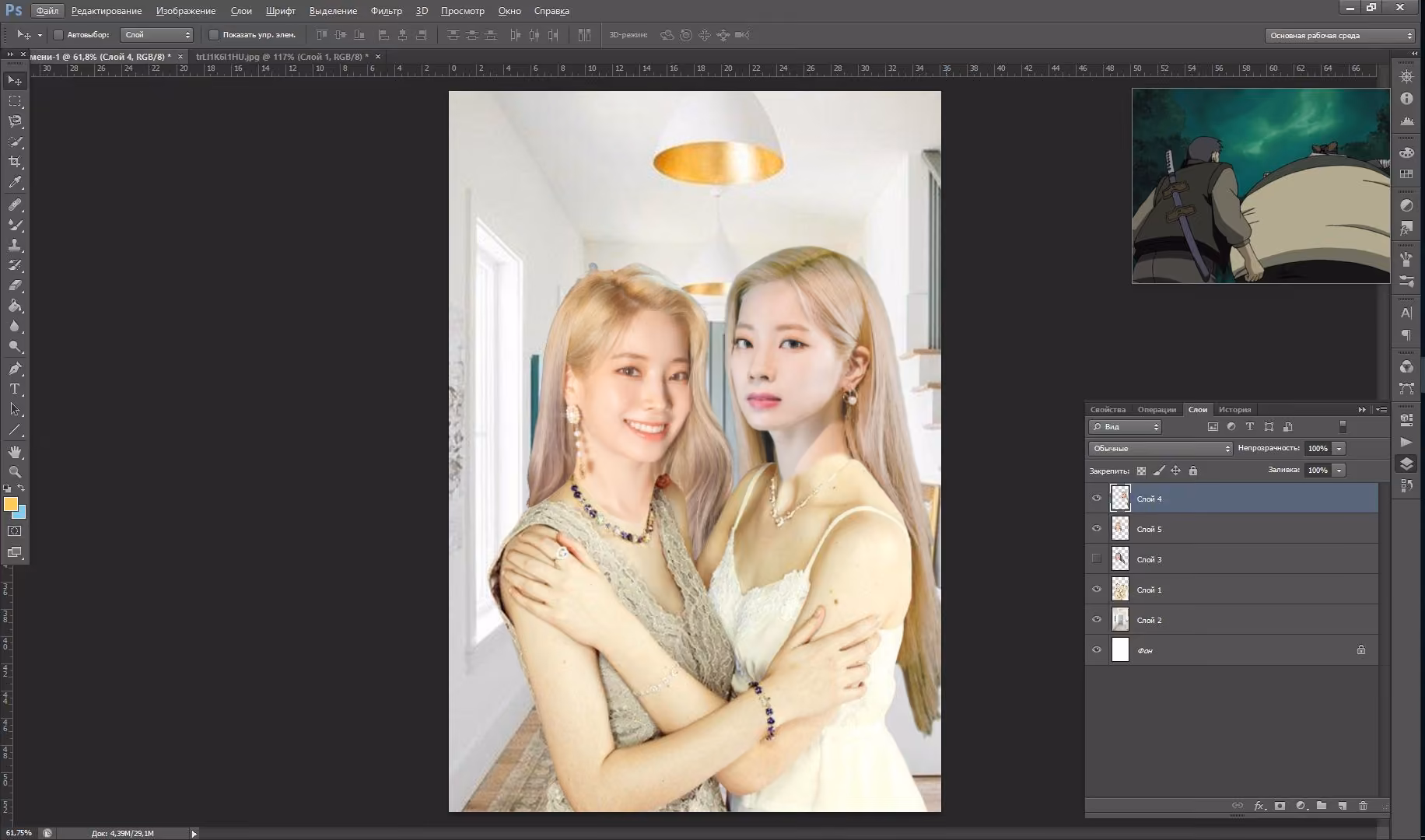Image resolution: width=1425 pixels, height=840 pixels.
Task: Select the Brush tool
Action: click(15, 225)
